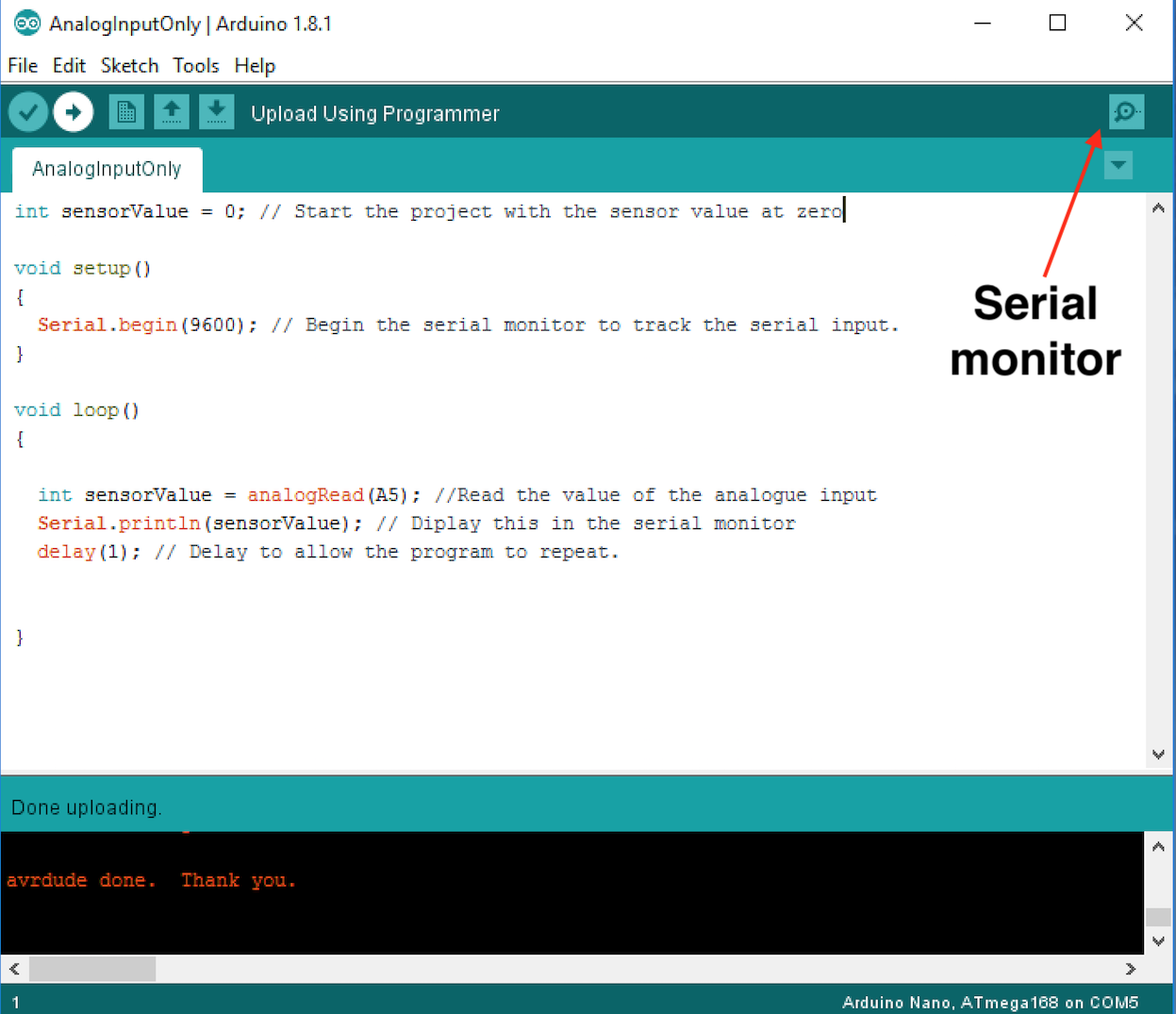Click on 'void loop()' line
Viewport: 1176px width, 1014px height.
click(76, 410)
